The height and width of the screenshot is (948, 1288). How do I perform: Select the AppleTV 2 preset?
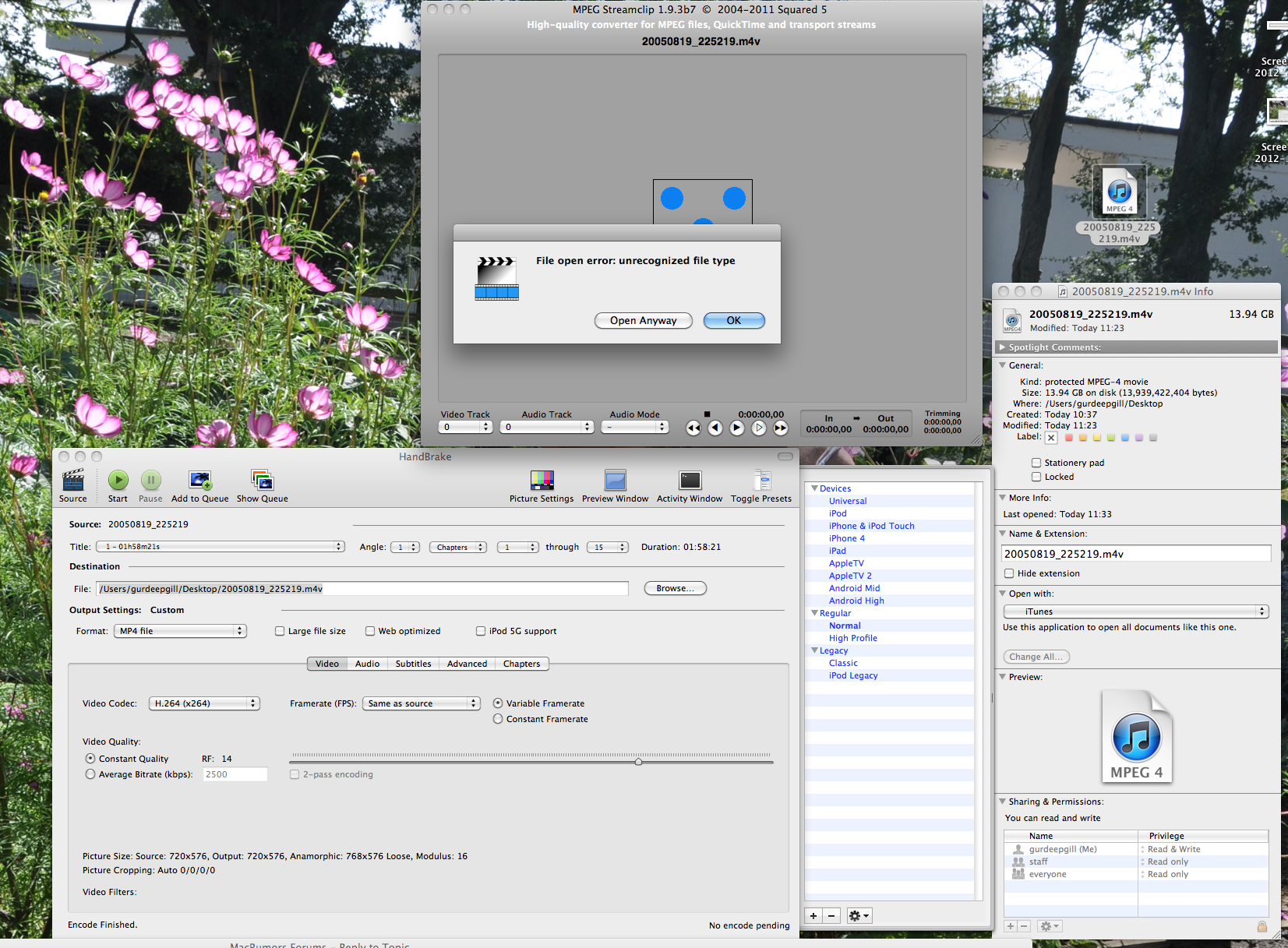pos(850,576)
